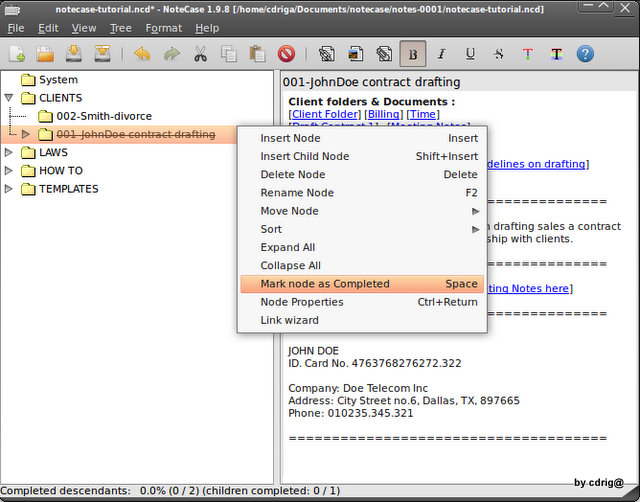The width and height of the screenshot is (640, 502).
Task: Copy selection with Copy icon
Action: coord(229,54)
